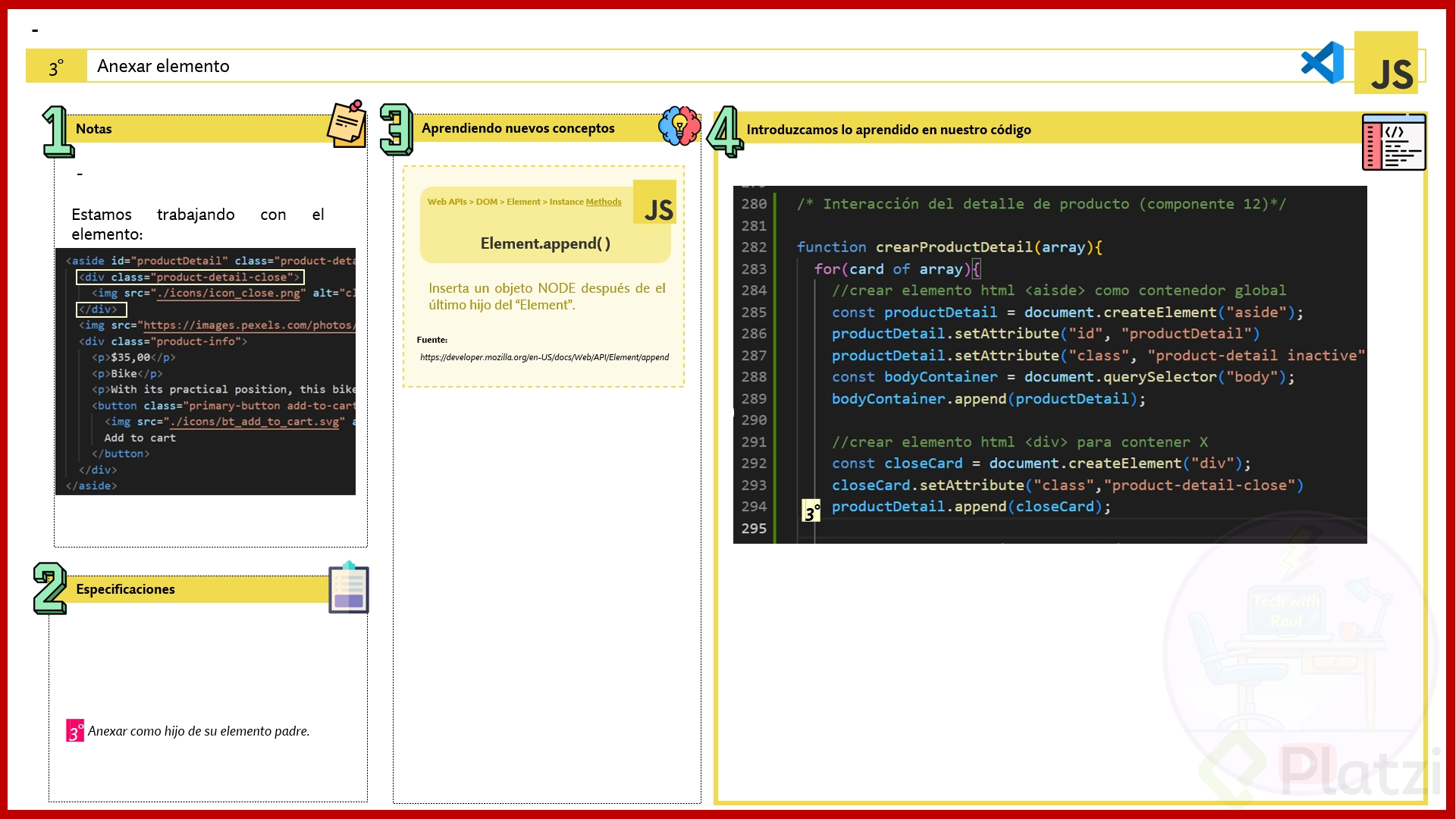Click 'const bodyContainer = document.querySelector' line

pos(1063,377)
